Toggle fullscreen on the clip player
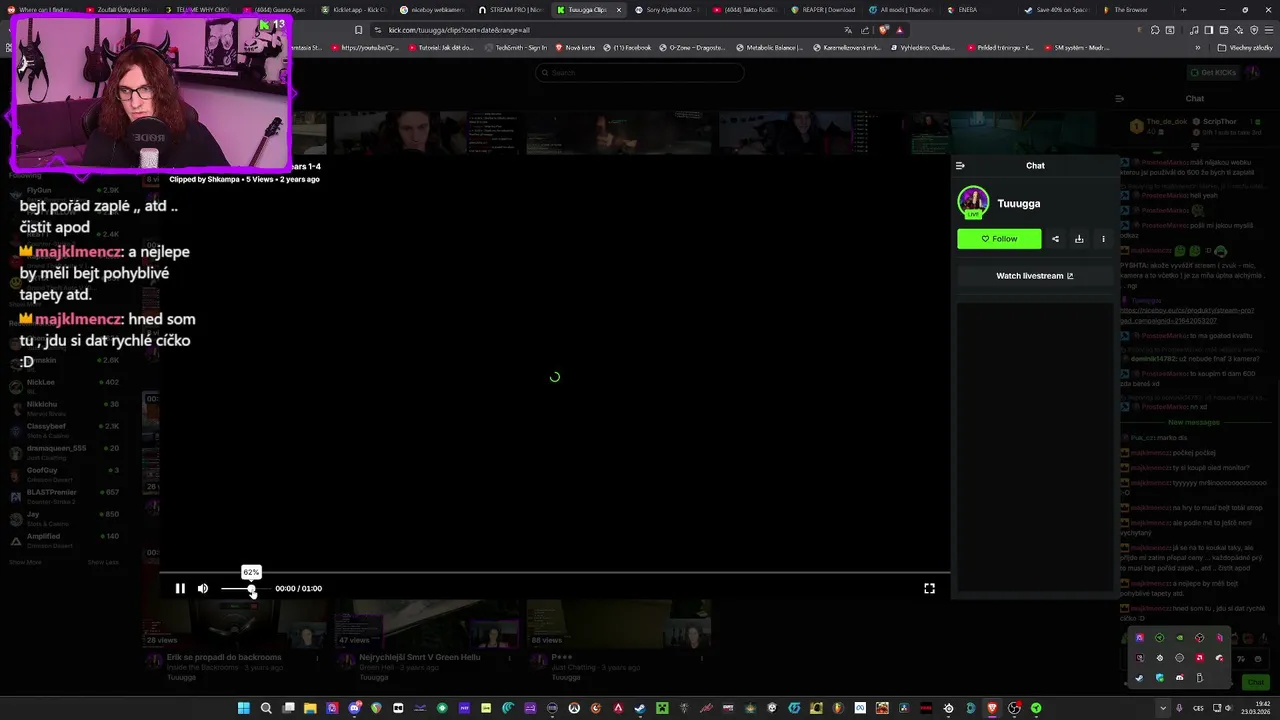This screenshot has height=720, width=1280. (929, 588)
